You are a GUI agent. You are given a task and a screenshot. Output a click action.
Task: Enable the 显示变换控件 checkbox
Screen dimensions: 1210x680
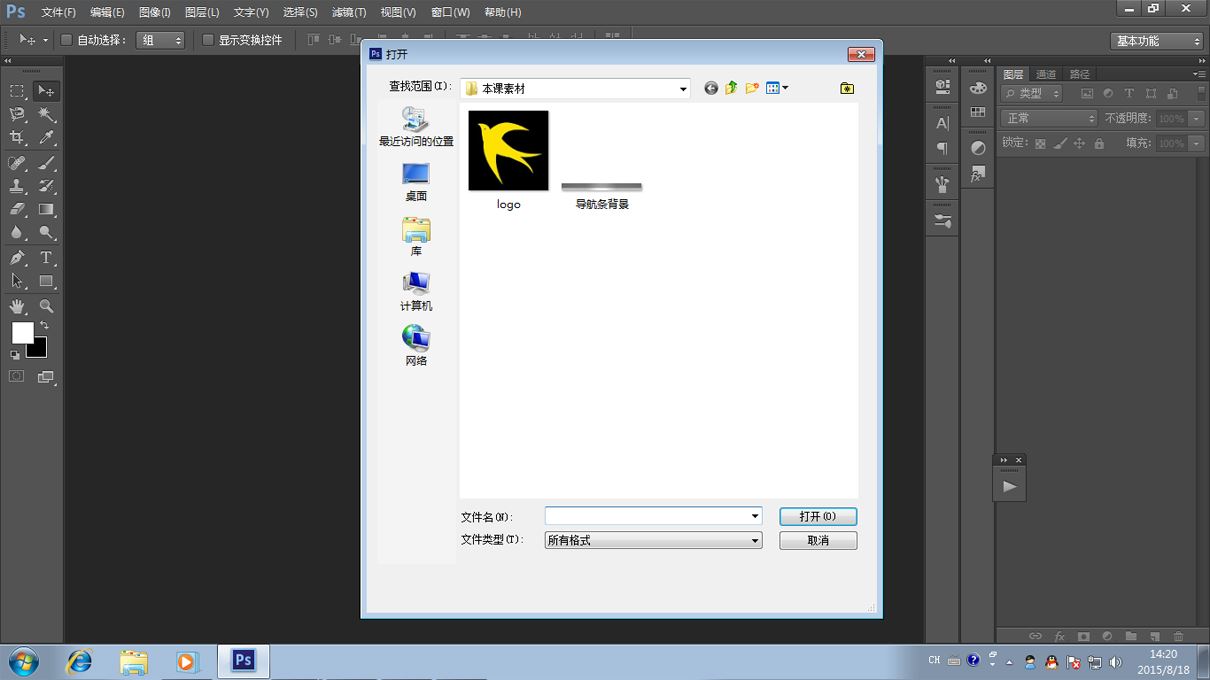(x=208, y=40)
